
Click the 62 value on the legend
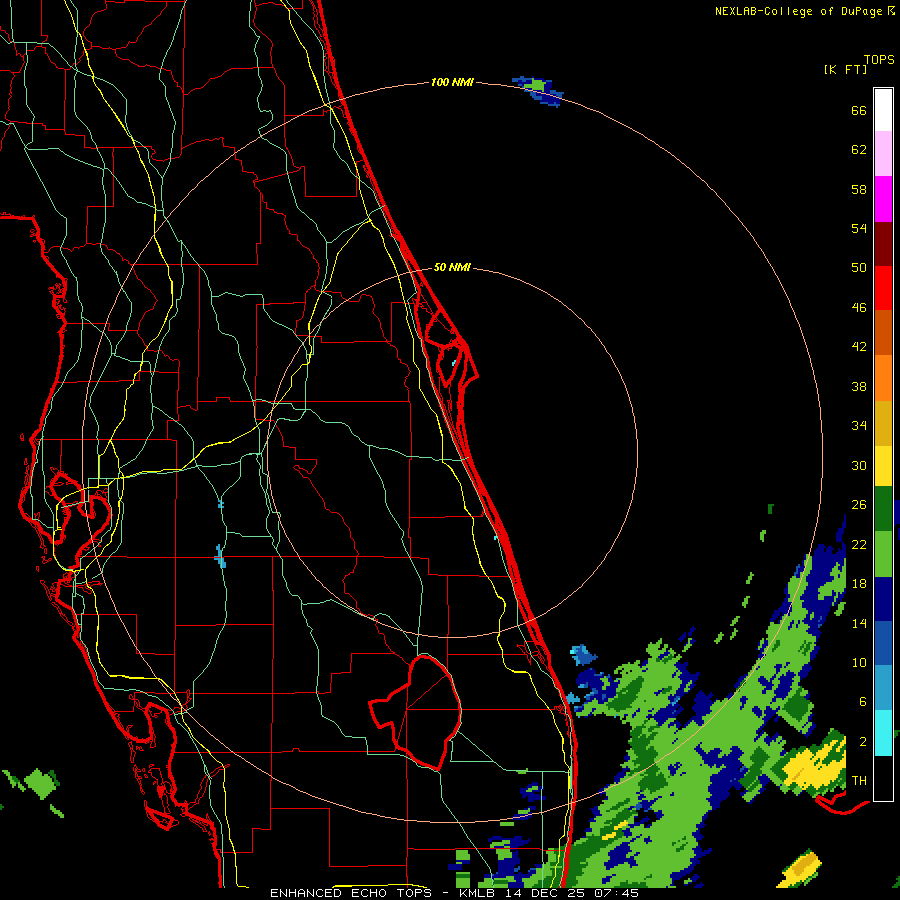(859, 150)
